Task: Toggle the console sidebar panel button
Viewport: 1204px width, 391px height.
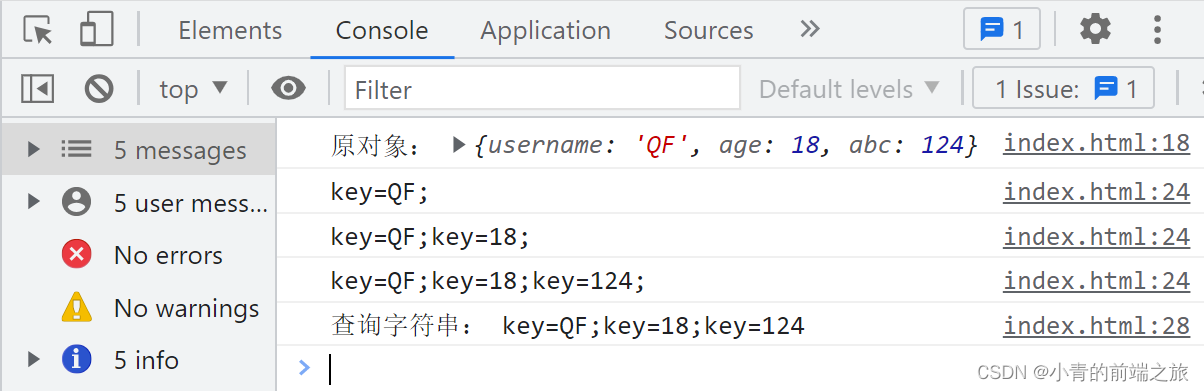Action: (x=38, y=90)
